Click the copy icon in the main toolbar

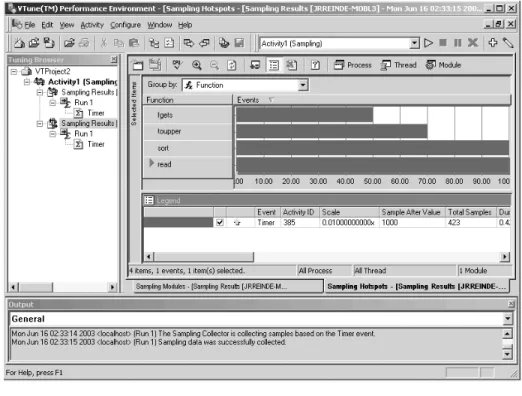[118, 43]
